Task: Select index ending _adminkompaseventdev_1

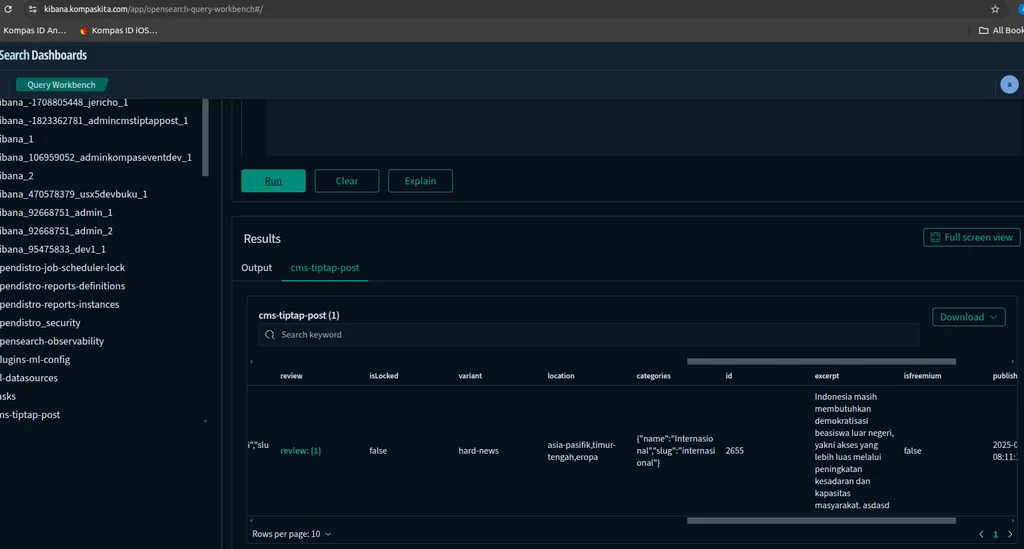Action: [96, 157]
